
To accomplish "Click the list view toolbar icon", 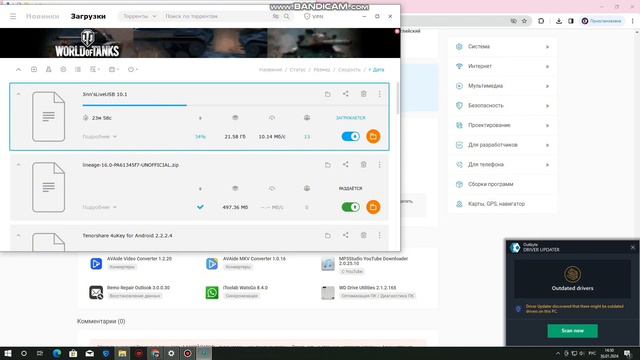I will tap(78, 70).
